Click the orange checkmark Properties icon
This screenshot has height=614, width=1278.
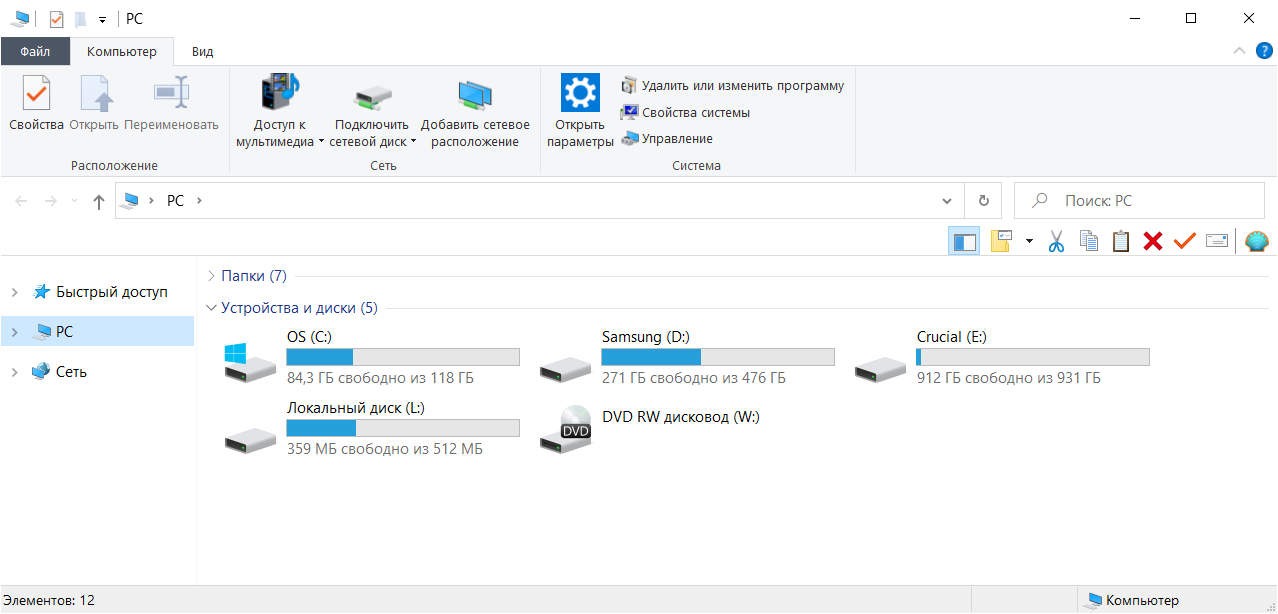click(1185, 241)
